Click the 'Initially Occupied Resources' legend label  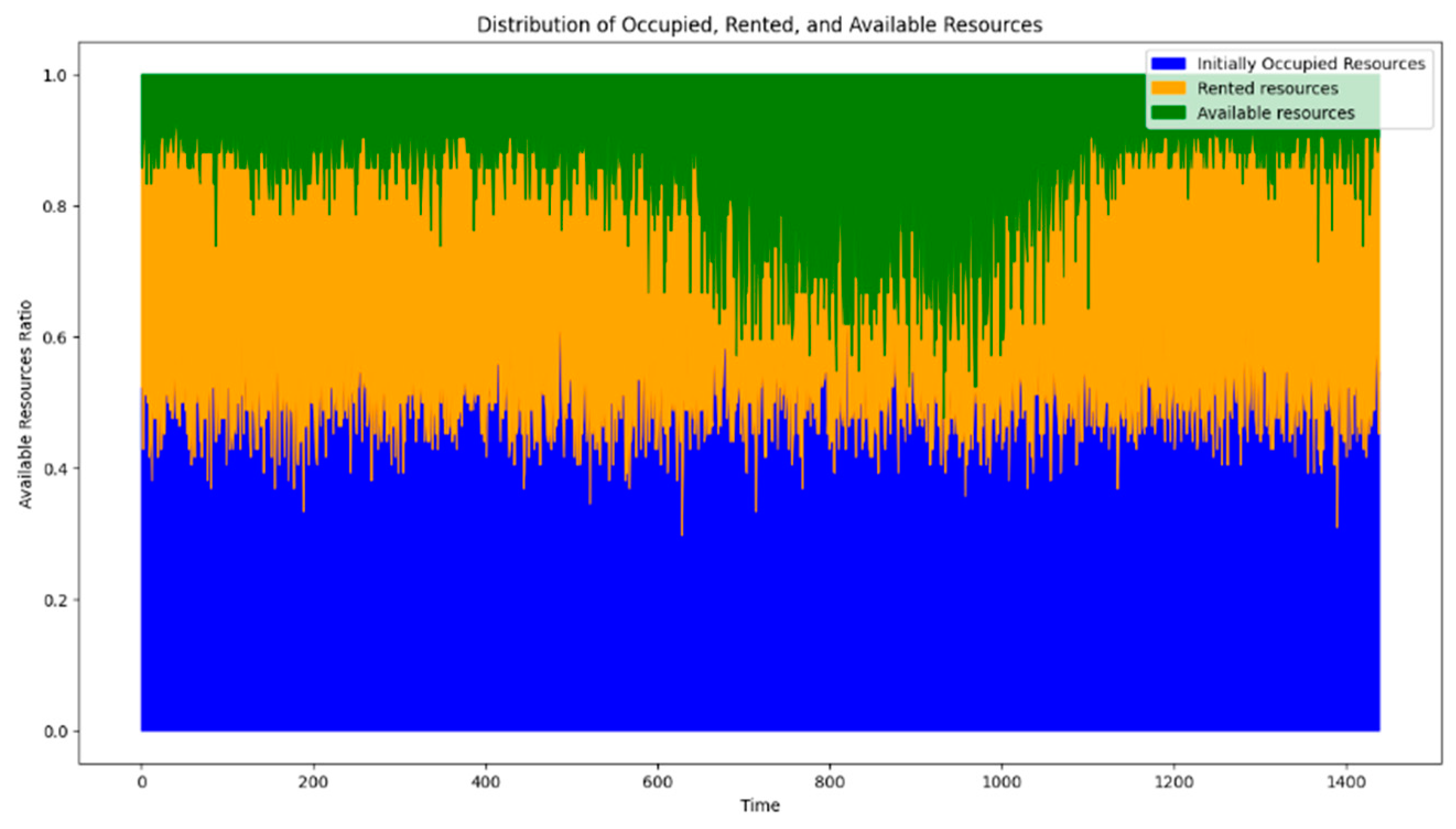1310,63
